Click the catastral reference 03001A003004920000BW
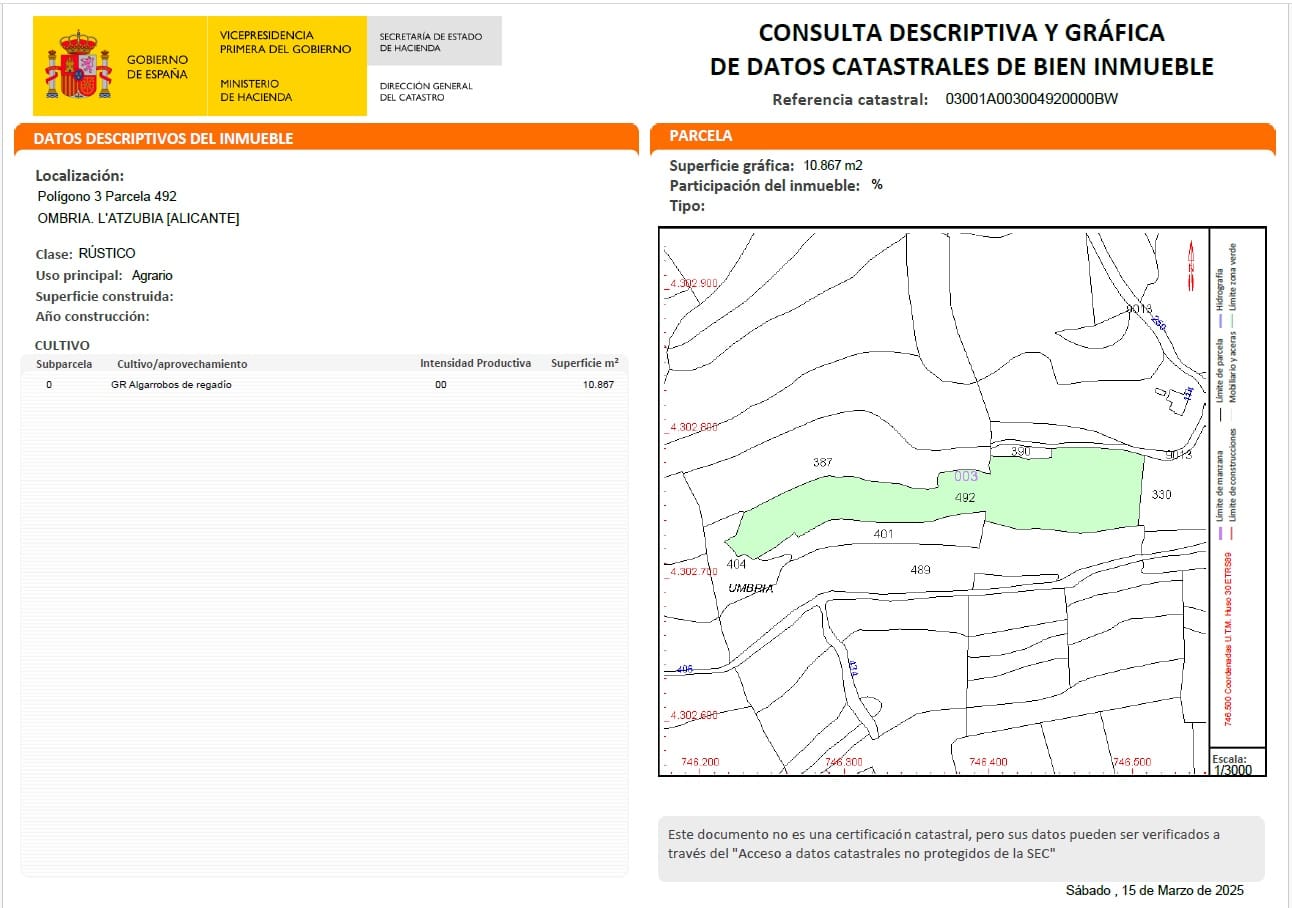 click(1031, 99)
